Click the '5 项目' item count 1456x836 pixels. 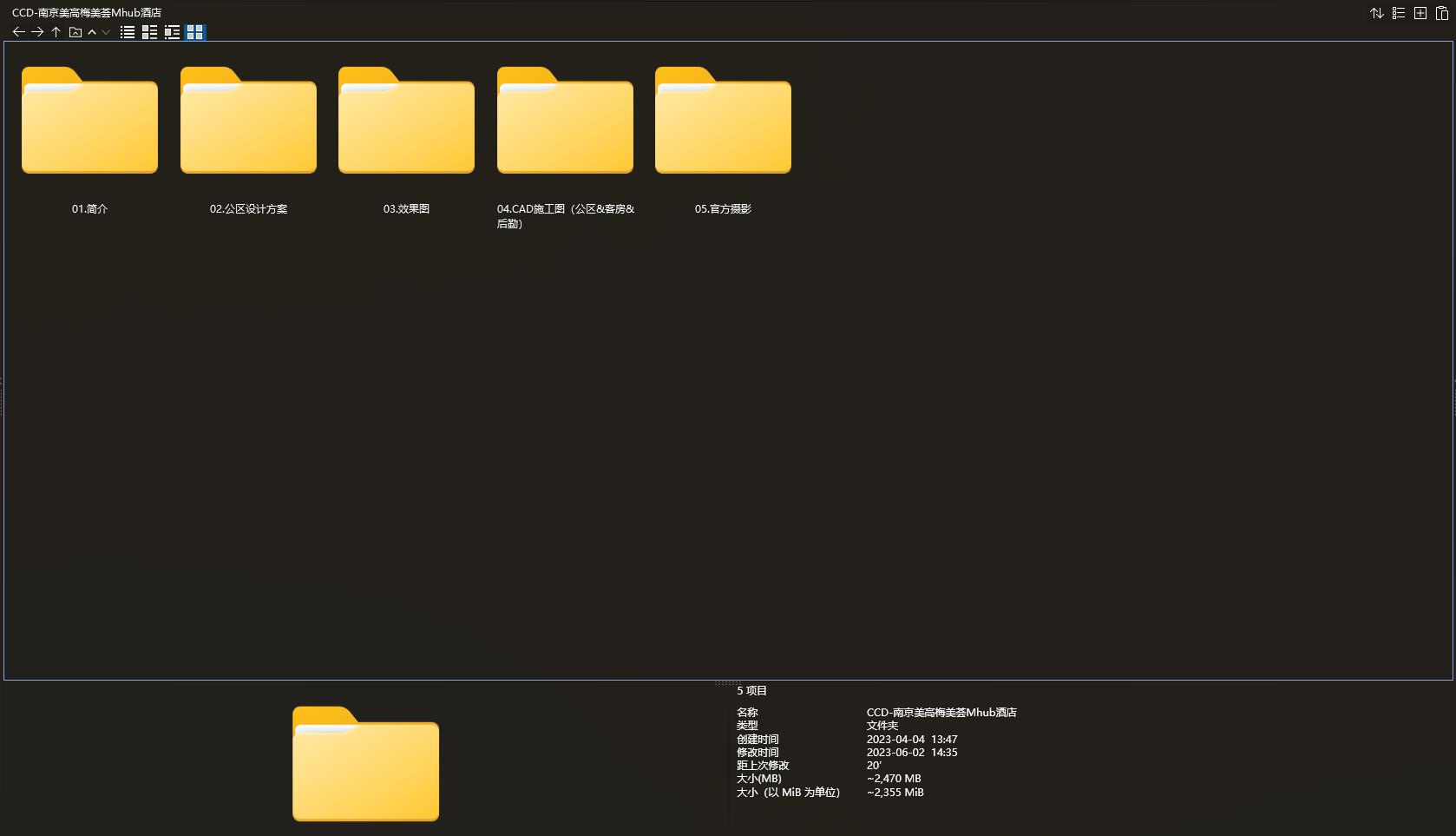752,691
